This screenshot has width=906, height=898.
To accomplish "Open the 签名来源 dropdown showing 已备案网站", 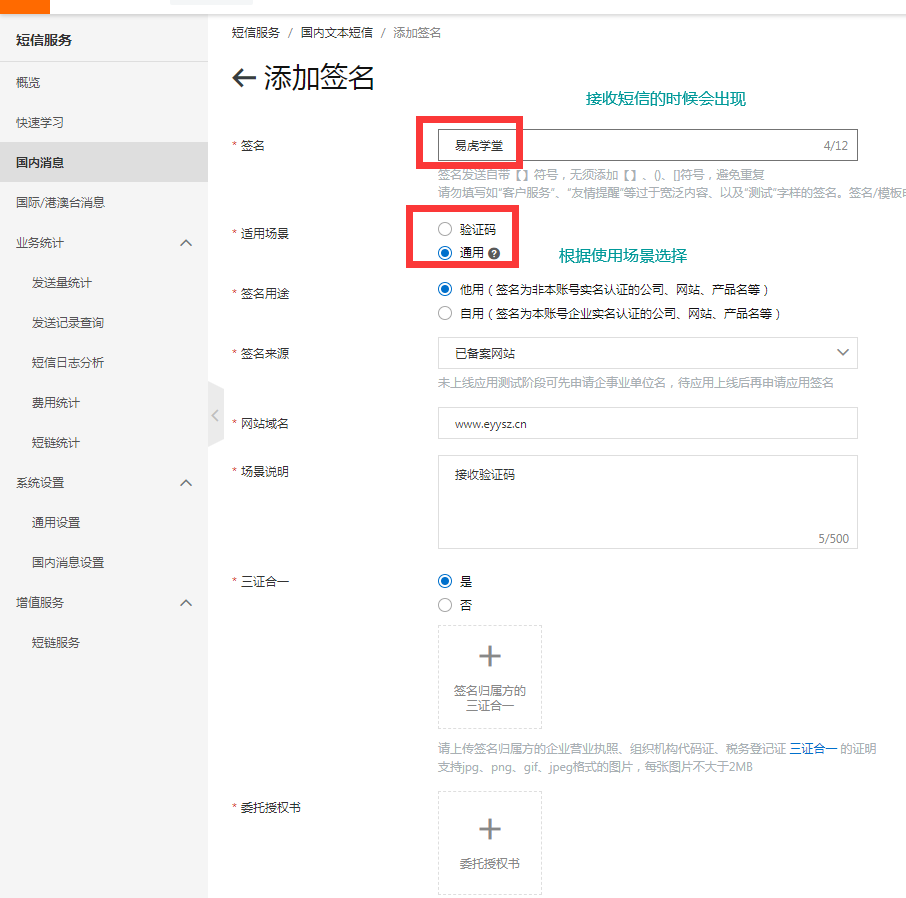I will [647, 353].
